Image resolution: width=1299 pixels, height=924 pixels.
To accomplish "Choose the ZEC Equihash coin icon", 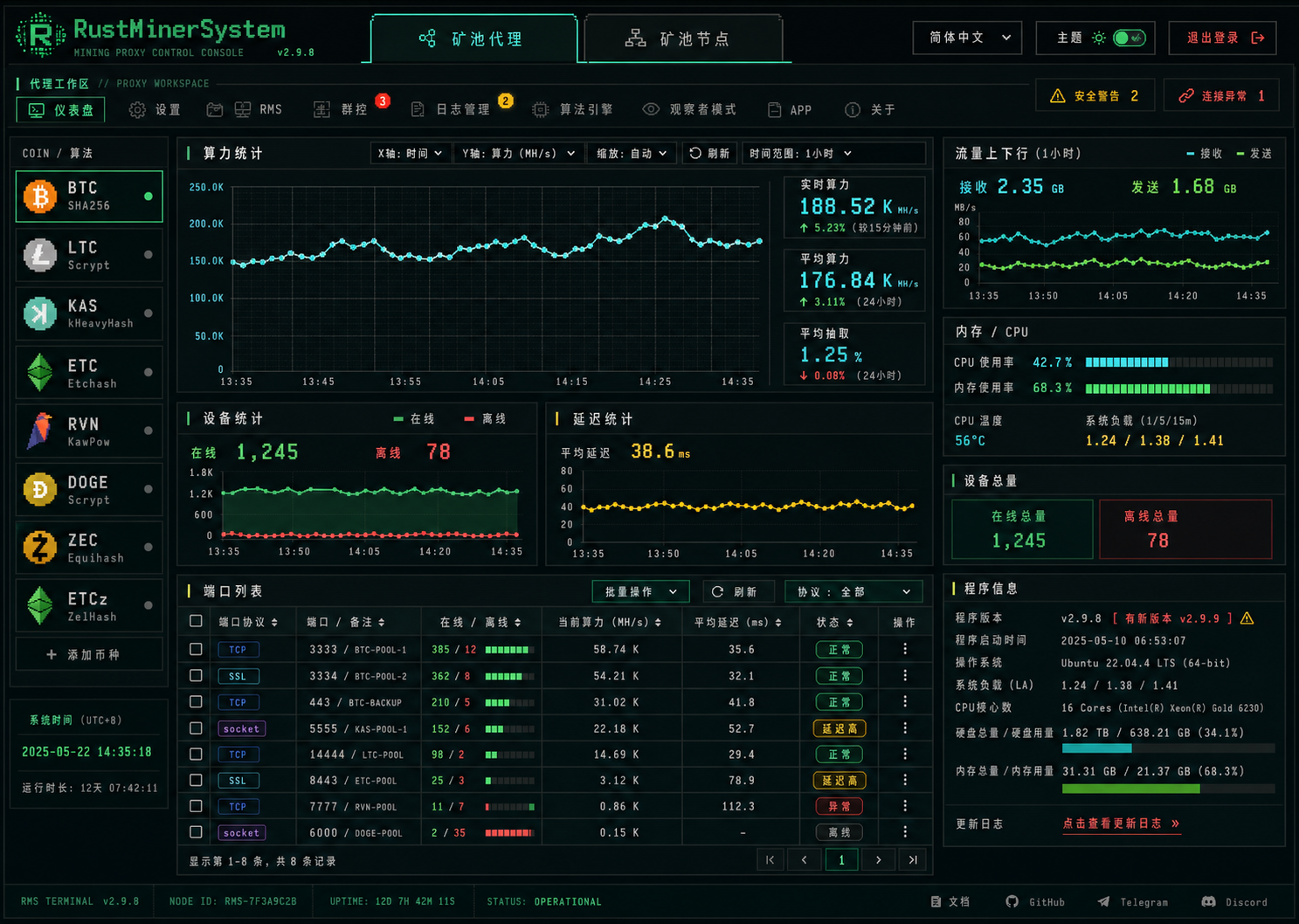I will (39, 548).
